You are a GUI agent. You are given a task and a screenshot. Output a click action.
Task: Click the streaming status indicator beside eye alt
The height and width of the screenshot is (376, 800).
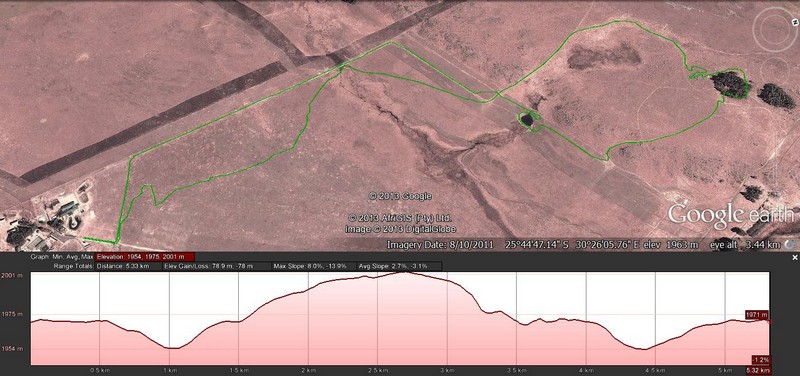tap(792, 245)
